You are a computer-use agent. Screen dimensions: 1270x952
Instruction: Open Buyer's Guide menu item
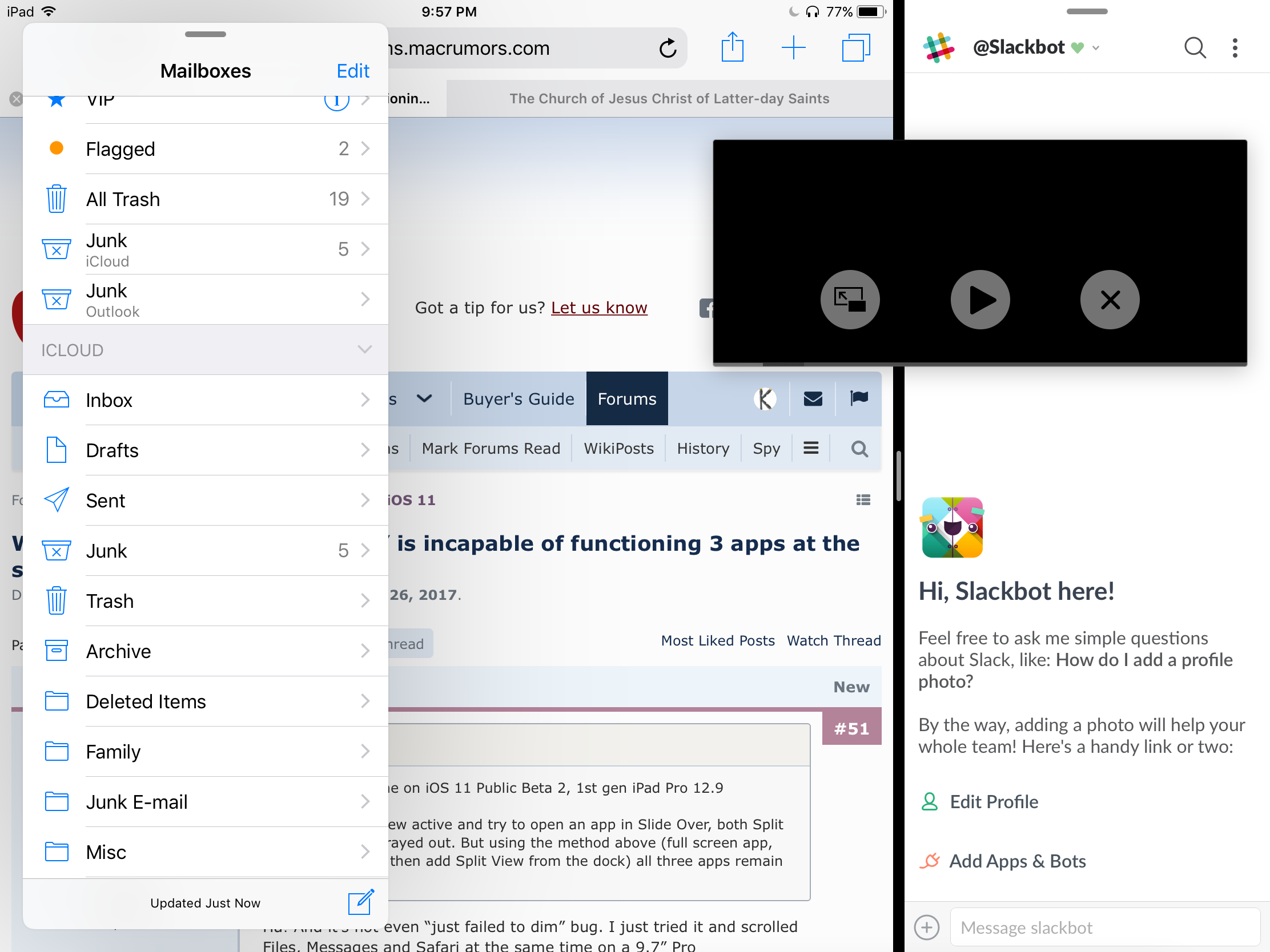tap(519, 399)
